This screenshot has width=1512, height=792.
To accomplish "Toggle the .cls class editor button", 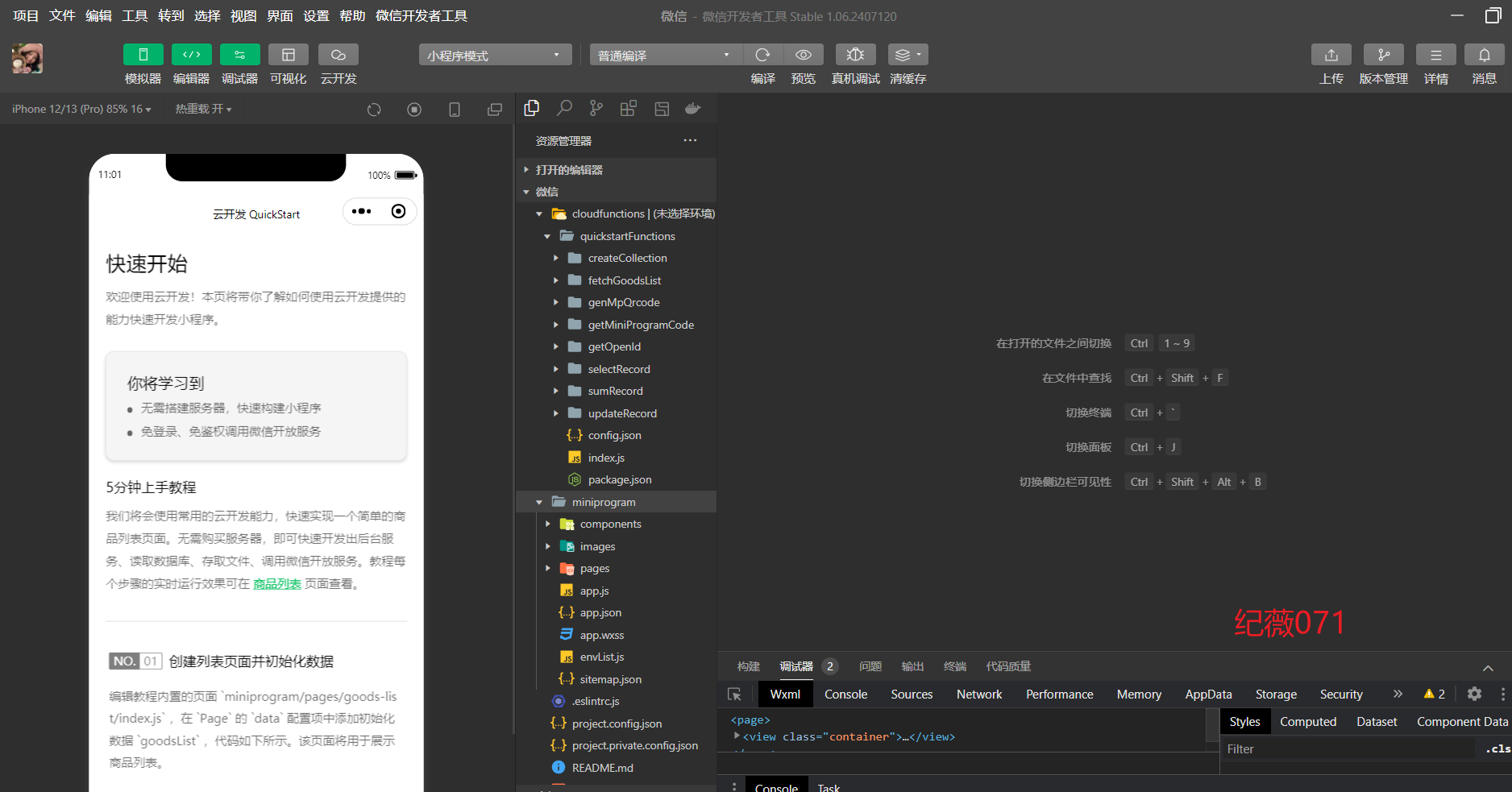I will [1497, 748].
